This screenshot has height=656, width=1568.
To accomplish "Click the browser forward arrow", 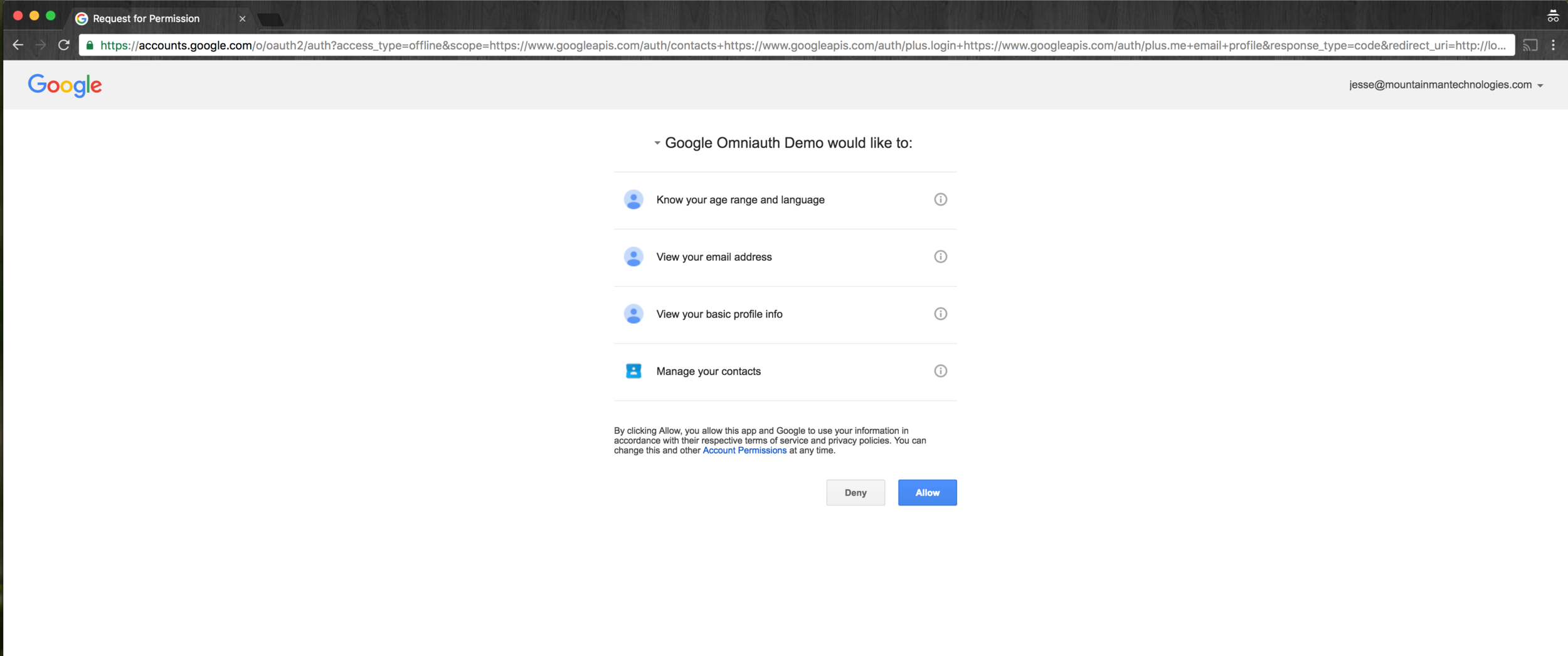I will (x=41, y=45).
